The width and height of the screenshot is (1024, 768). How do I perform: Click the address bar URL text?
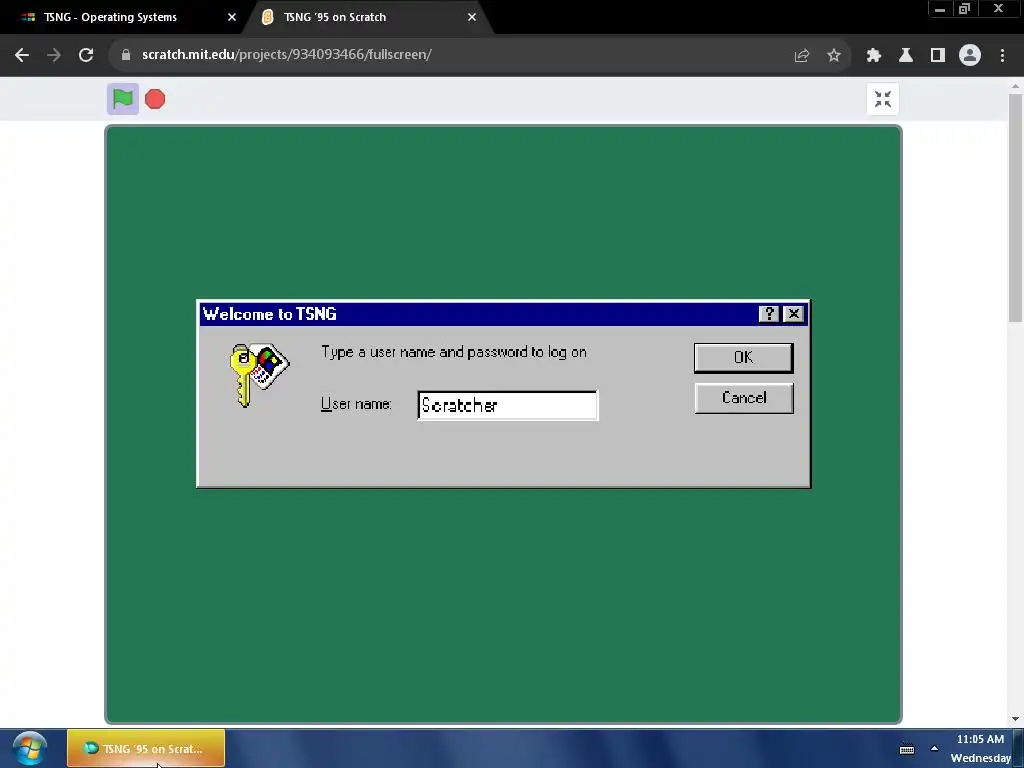point(287,54)
